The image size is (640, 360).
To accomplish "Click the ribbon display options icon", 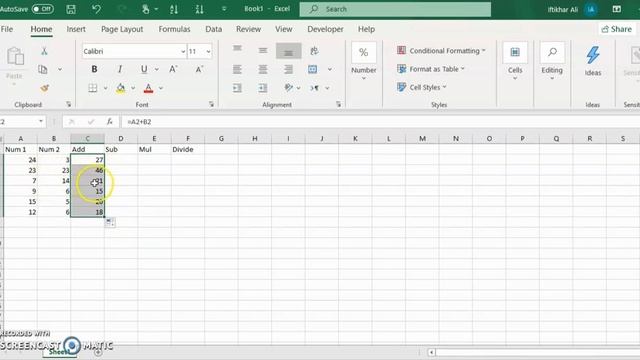I will [617, 9].
